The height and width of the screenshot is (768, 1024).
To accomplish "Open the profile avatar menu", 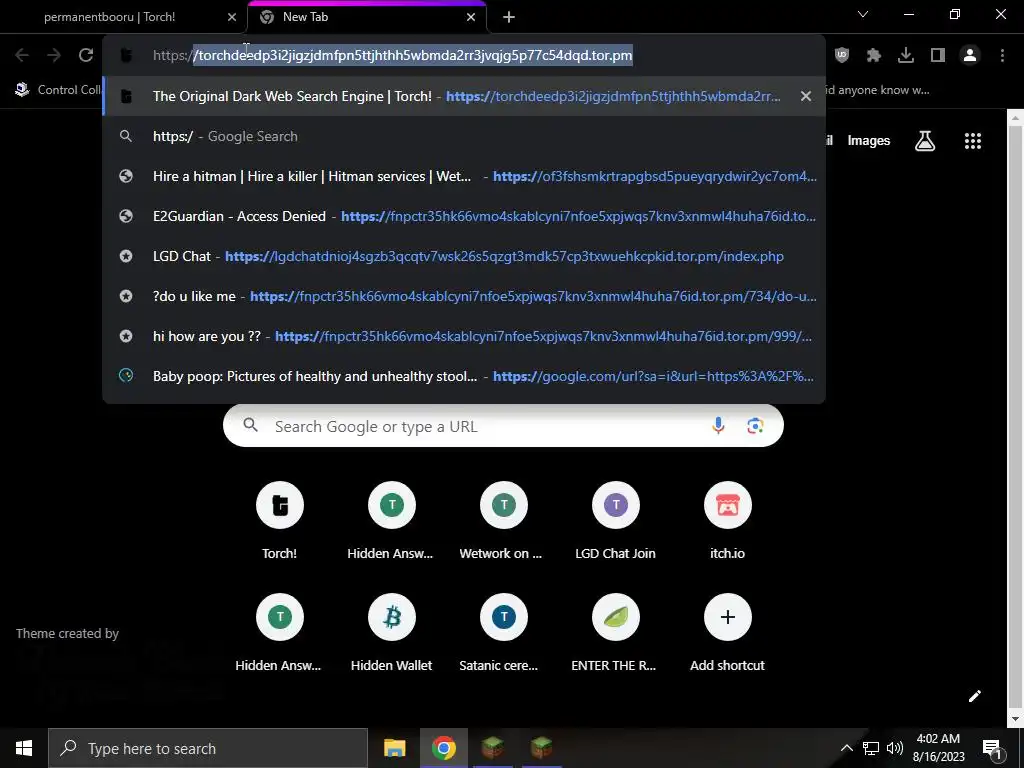I will coord(970,56).
